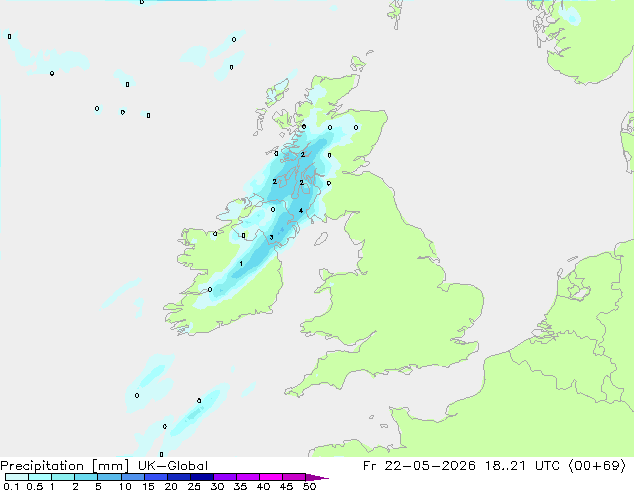Click the '15' legend scale label

(x=148, y=486)
